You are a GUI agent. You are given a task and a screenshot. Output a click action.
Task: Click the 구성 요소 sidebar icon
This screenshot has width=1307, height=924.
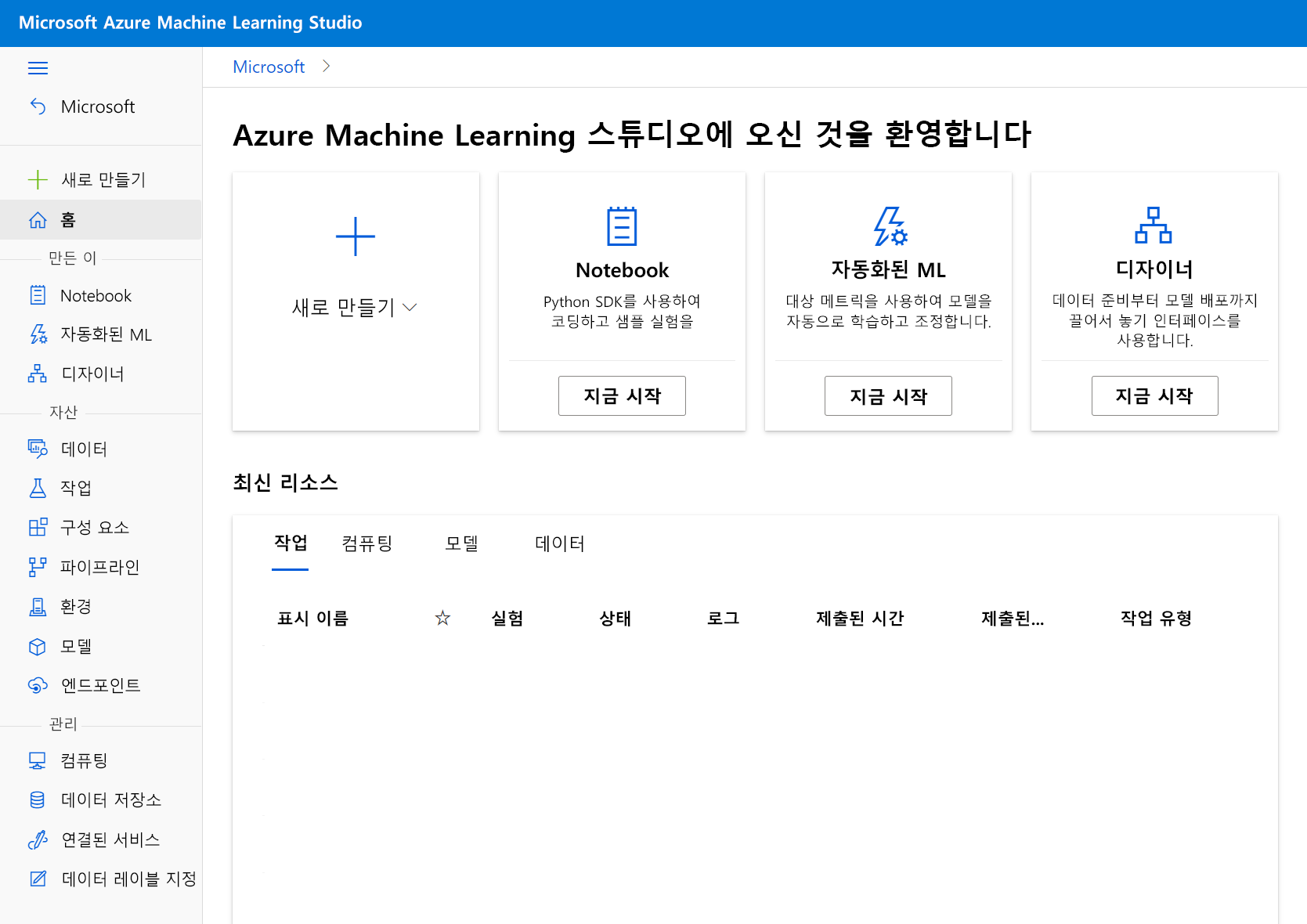[x=38, y=527]
